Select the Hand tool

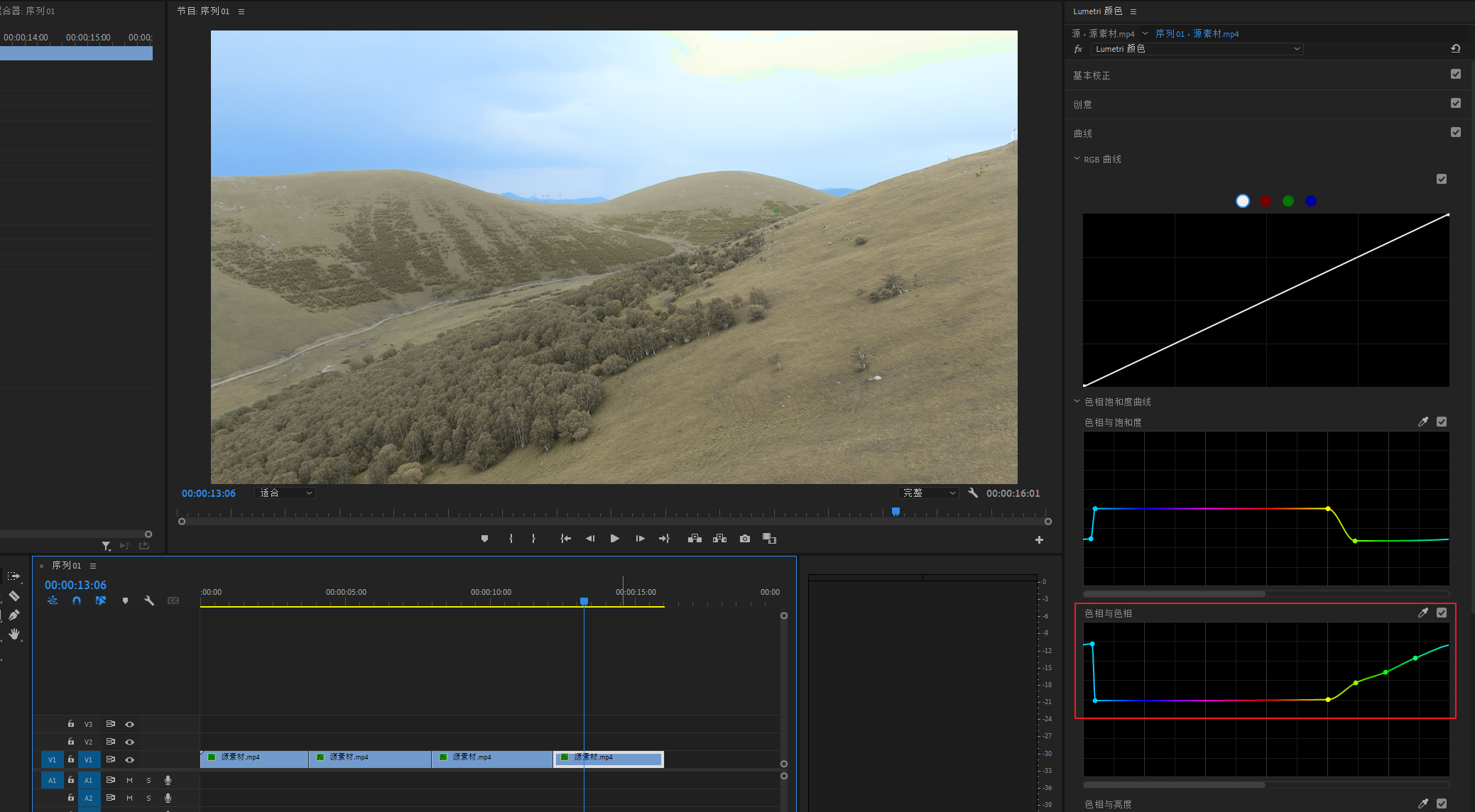(x=14, y=634)
